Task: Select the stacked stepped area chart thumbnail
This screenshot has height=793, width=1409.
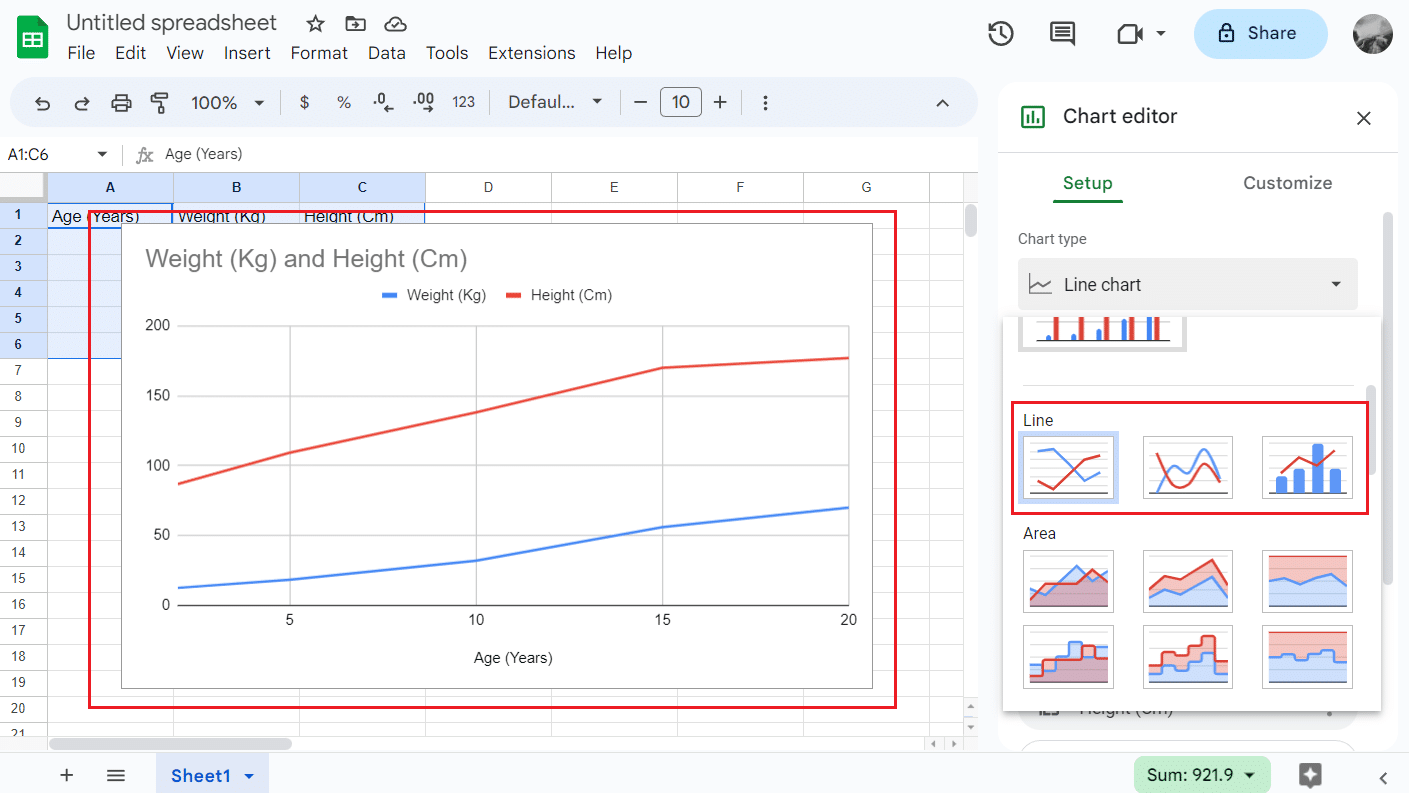Action: click(x=1188, y=657)
